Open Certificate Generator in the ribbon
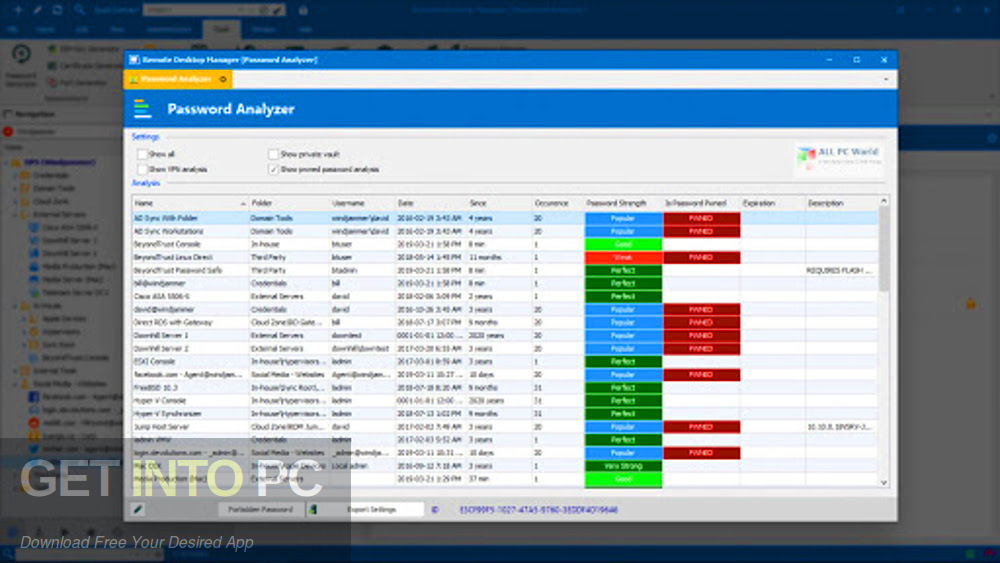 pyautogui.click(x=84, y=66)
